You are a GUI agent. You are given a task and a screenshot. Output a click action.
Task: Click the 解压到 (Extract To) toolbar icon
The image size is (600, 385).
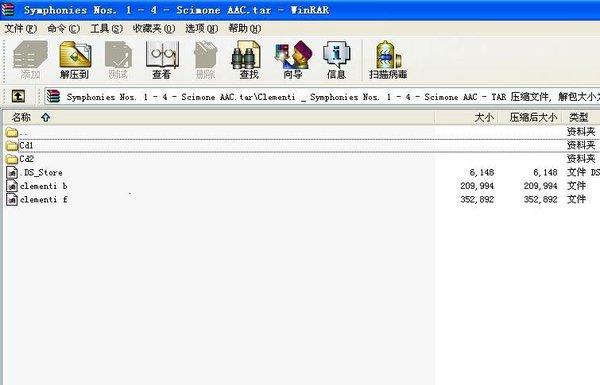[x=75, y=60]
